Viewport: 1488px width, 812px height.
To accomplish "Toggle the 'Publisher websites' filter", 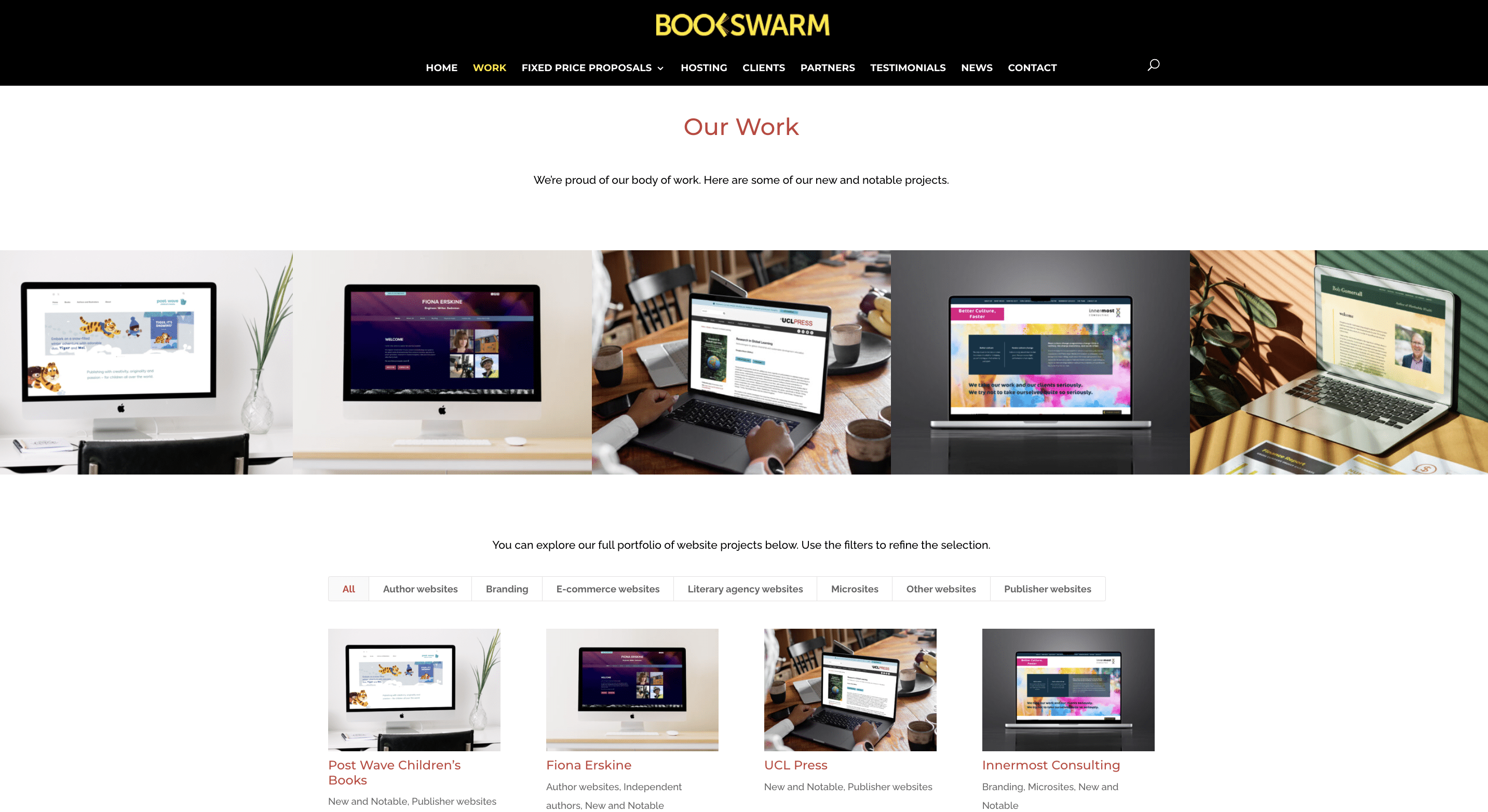I will point(1047,588).
